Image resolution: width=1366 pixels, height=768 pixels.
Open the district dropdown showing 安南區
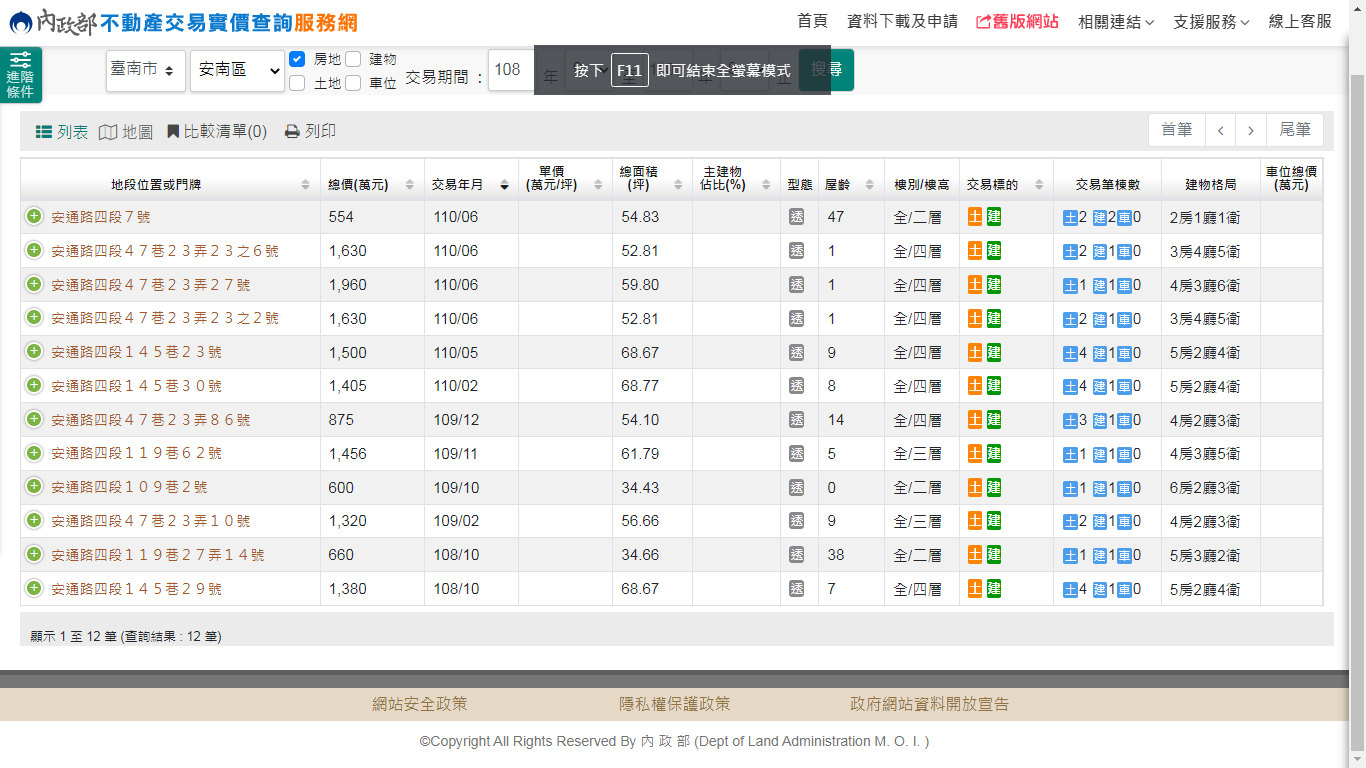pos(237,70)
